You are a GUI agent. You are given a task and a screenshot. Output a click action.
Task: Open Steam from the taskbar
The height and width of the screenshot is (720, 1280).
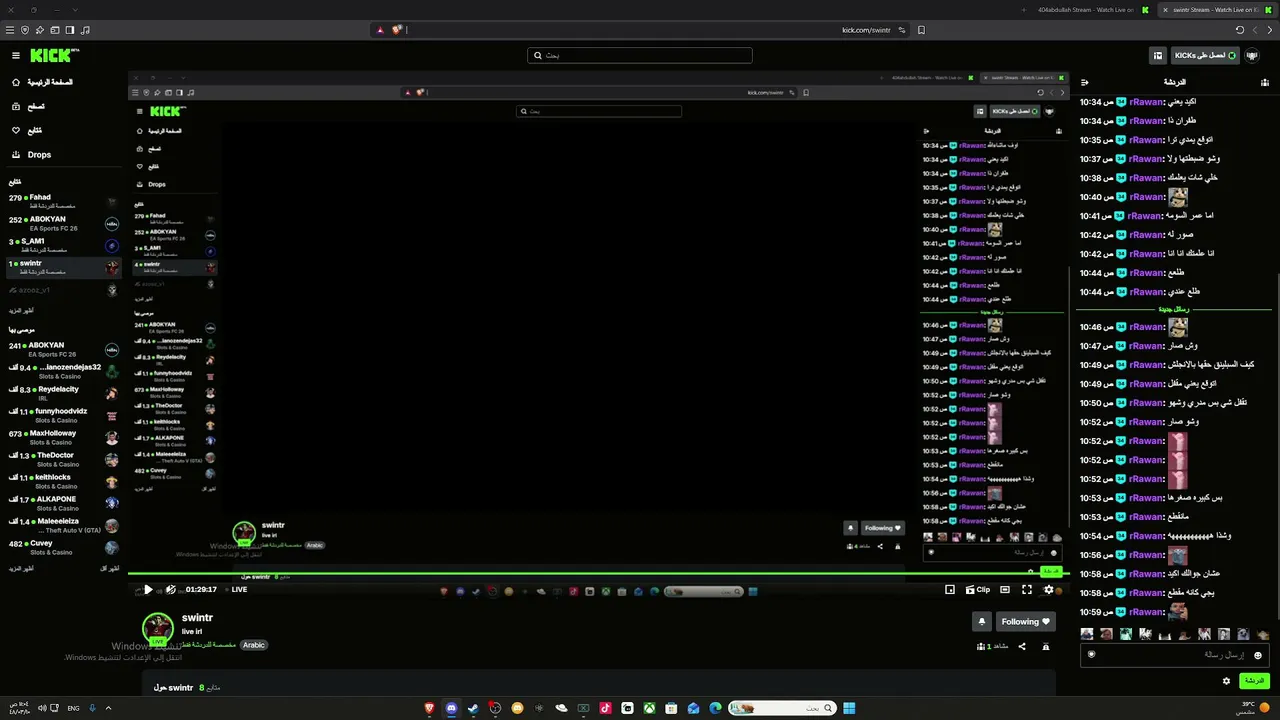473,708
